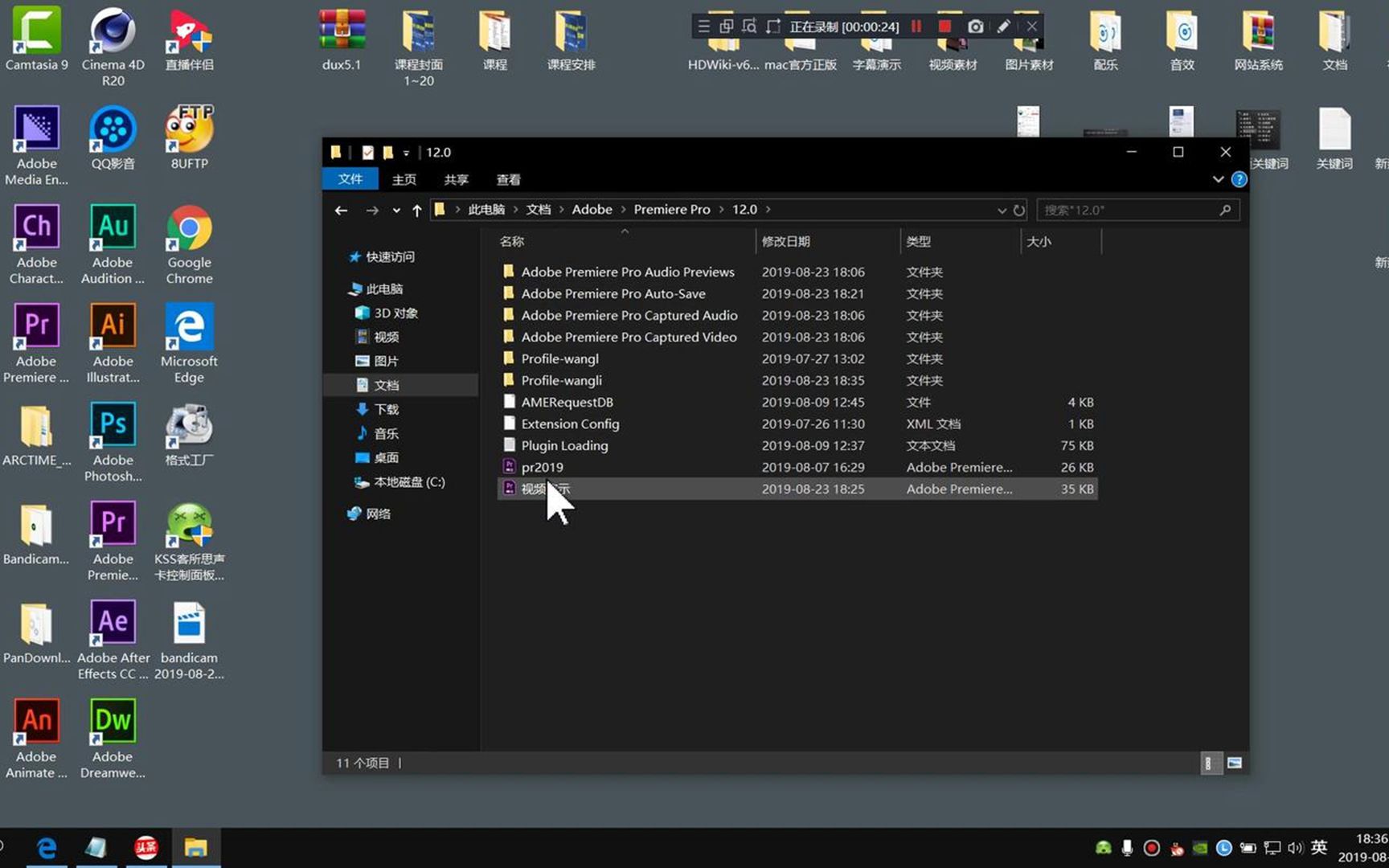The image size is (1389, 868).
Task: Launch Cinema 4D R20 from desktop
Action: (113, 47)
